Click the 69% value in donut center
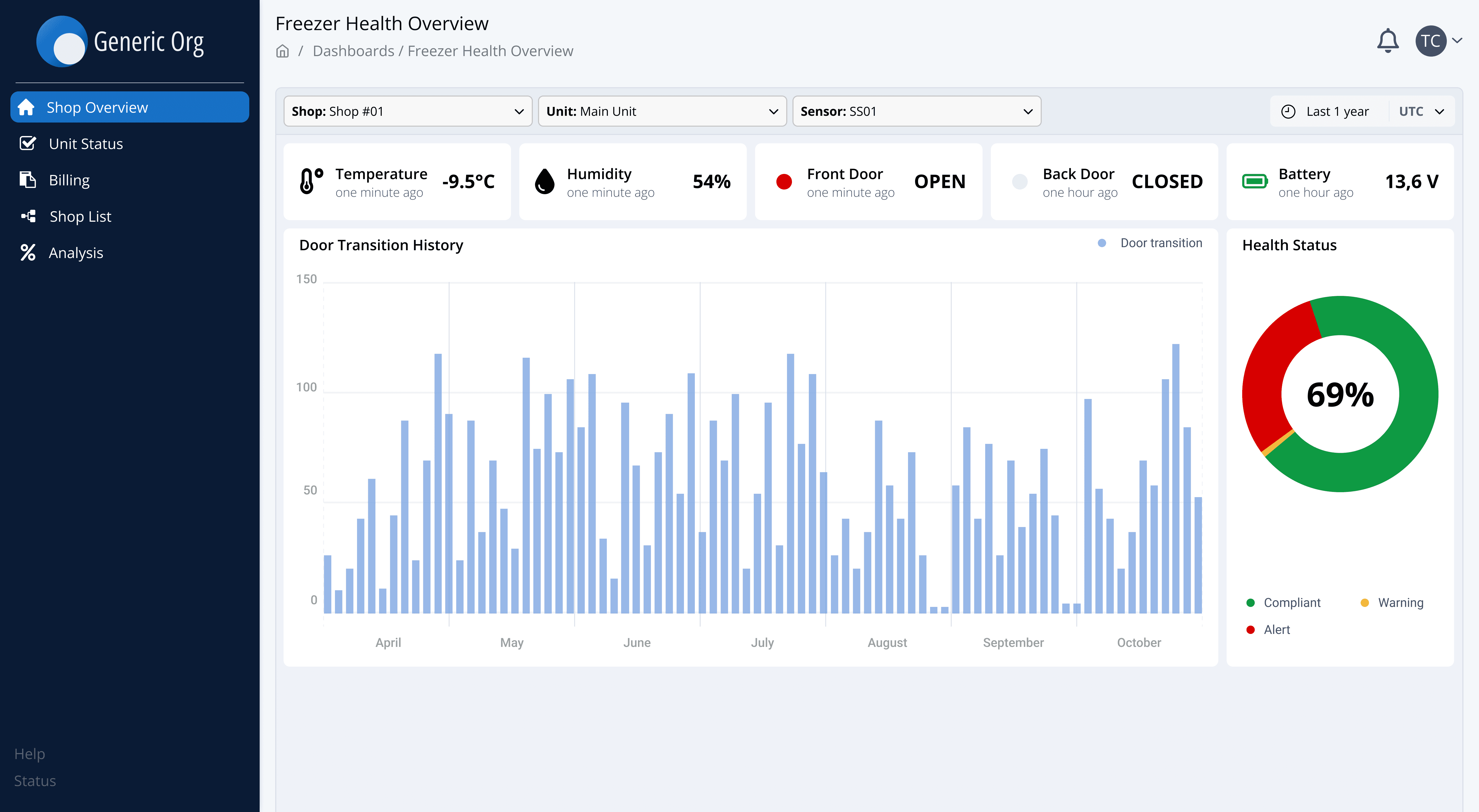1479x812 pixels. pyautogui.click(x=1340, y=394)
